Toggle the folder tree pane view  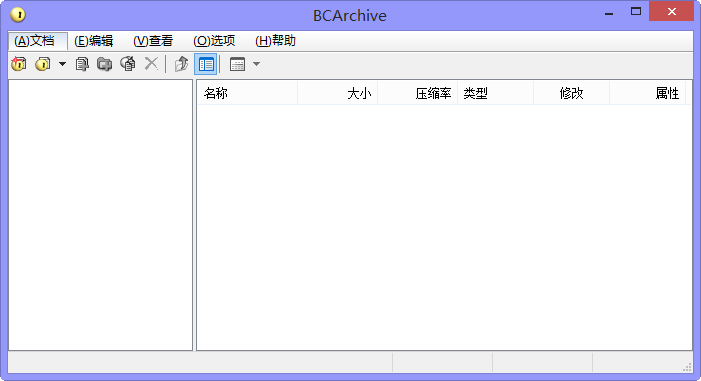pos(206,64)
